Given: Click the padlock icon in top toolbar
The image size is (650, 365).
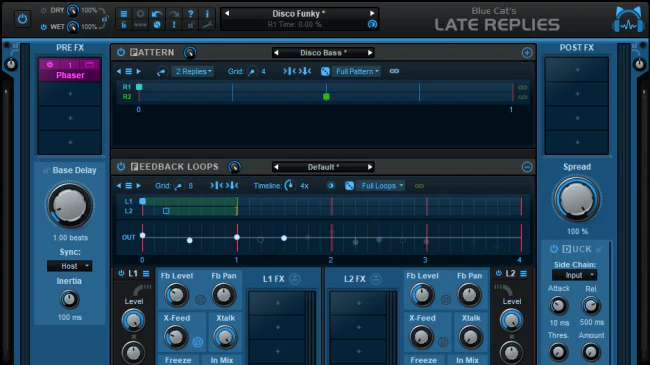Looking at the screenshot, I should 191,25.
